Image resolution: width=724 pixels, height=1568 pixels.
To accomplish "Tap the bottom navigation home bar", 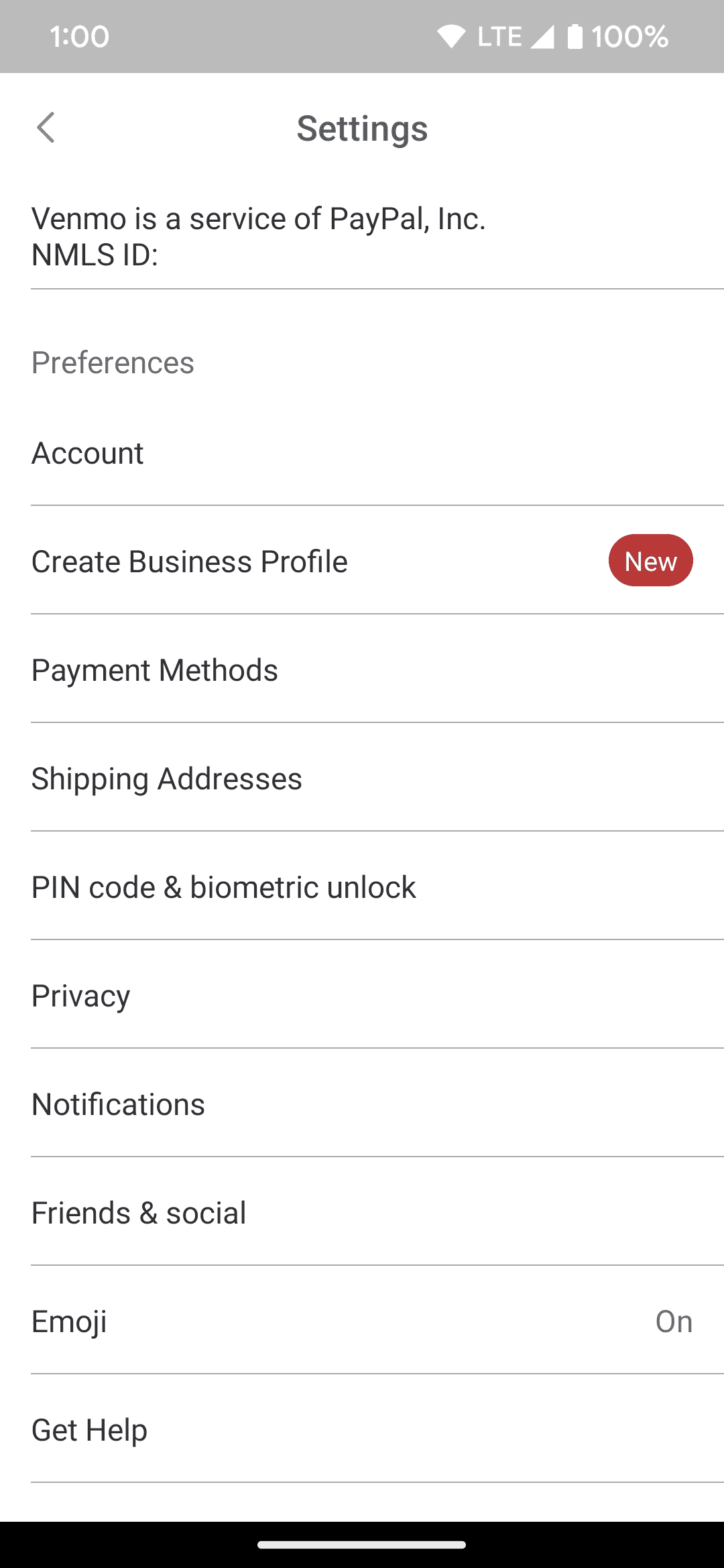I will (362, 1545).
